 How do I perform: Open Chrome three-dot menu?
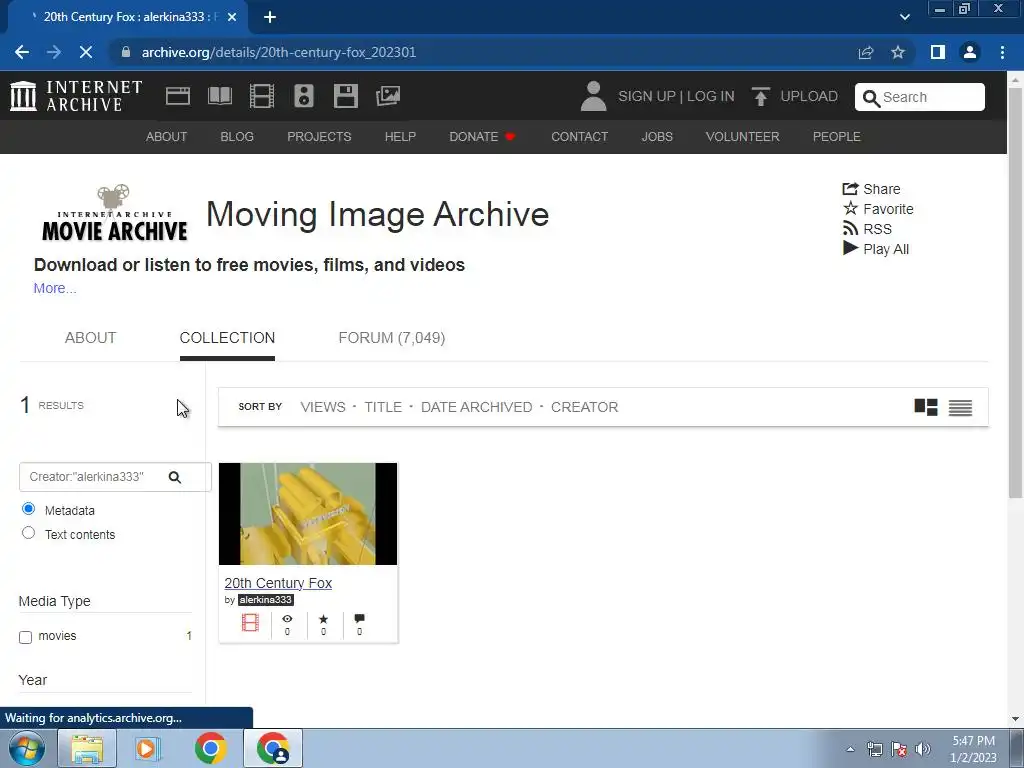1002,52
